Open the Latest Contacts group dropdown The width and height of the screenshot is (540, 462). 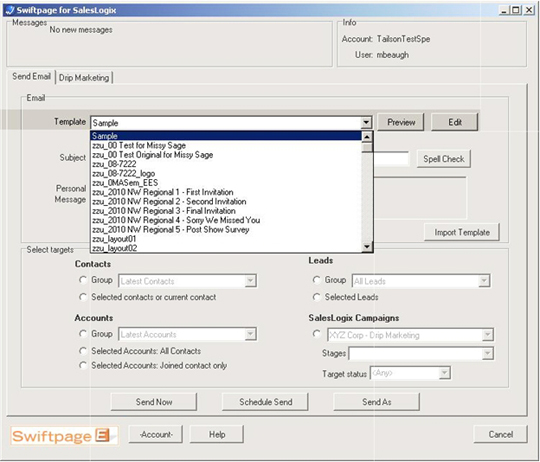click(x=250, y=281)
